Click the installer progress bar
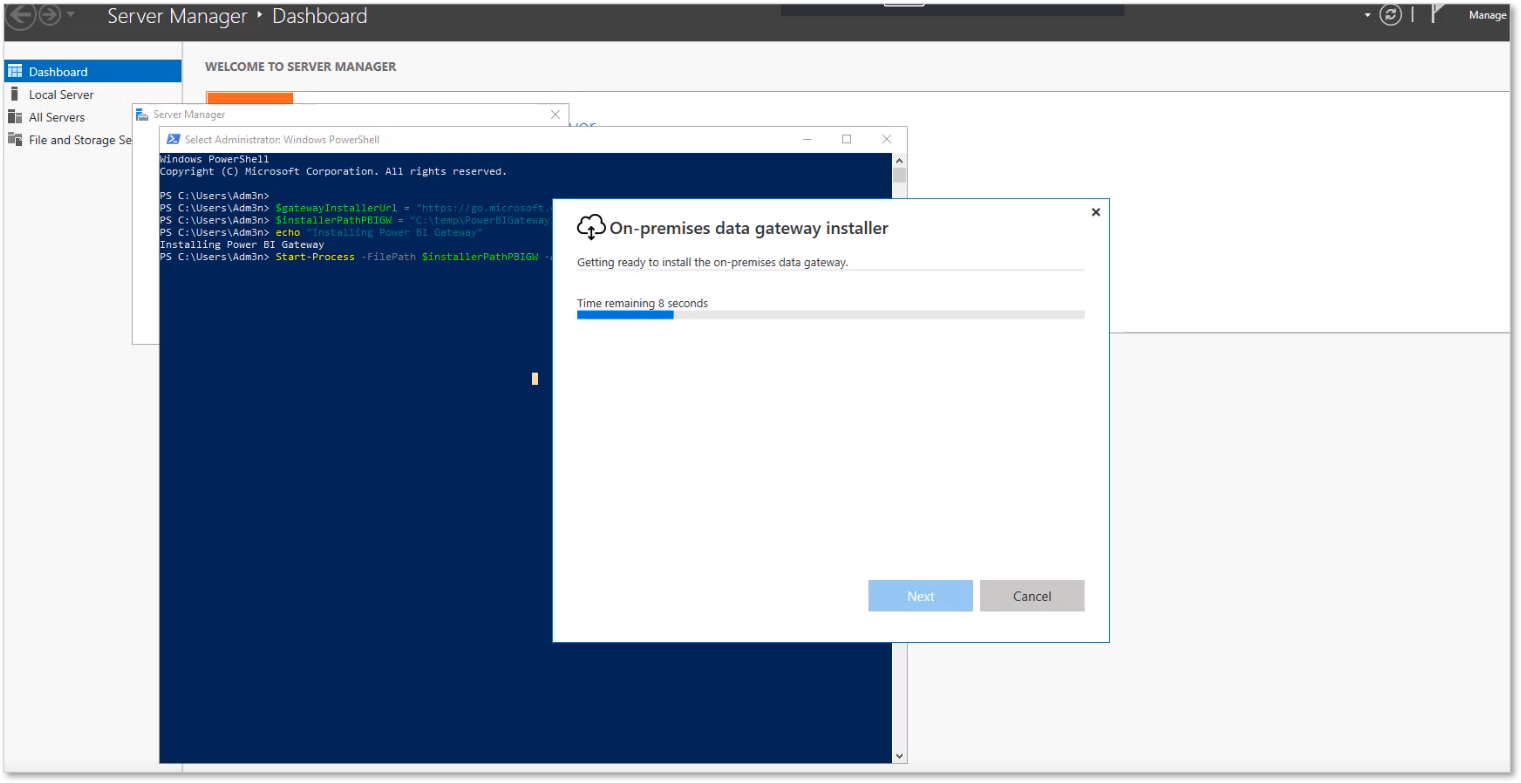1521x783 pixels. pyautogui.click(x=830, y=314)
